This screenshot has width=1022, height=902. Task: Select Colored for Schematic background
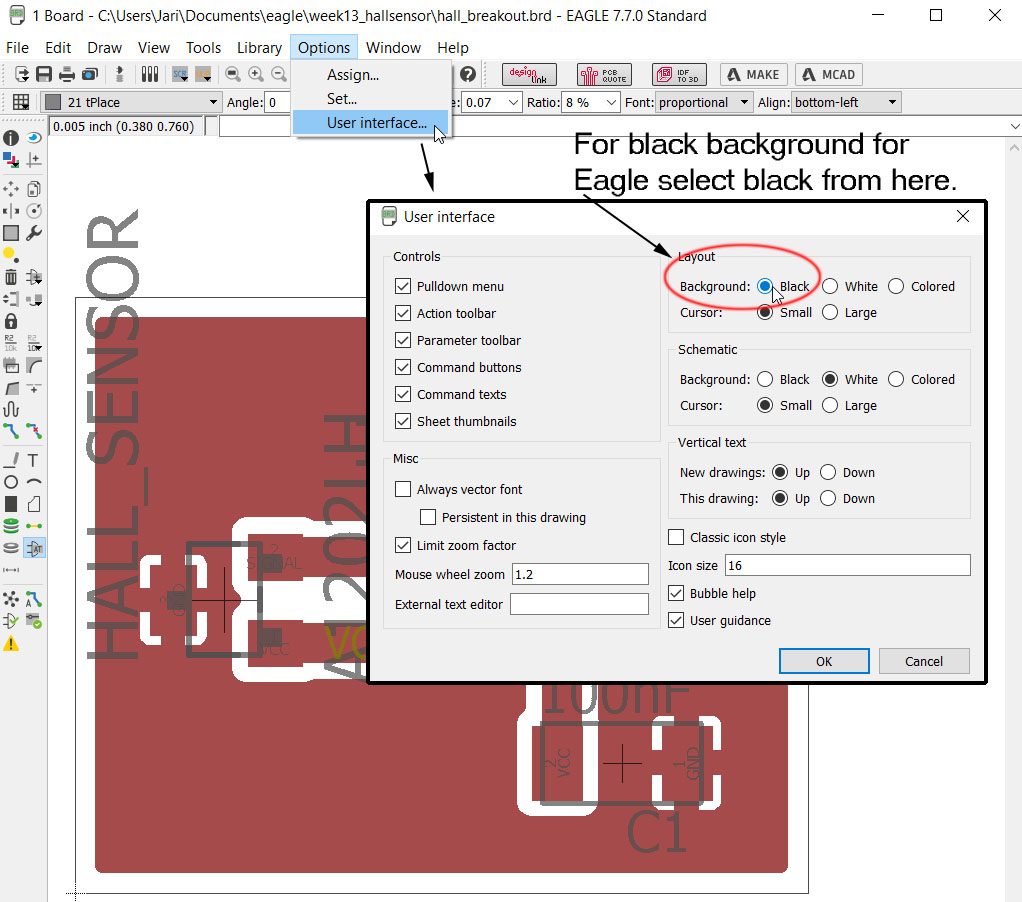896,379
